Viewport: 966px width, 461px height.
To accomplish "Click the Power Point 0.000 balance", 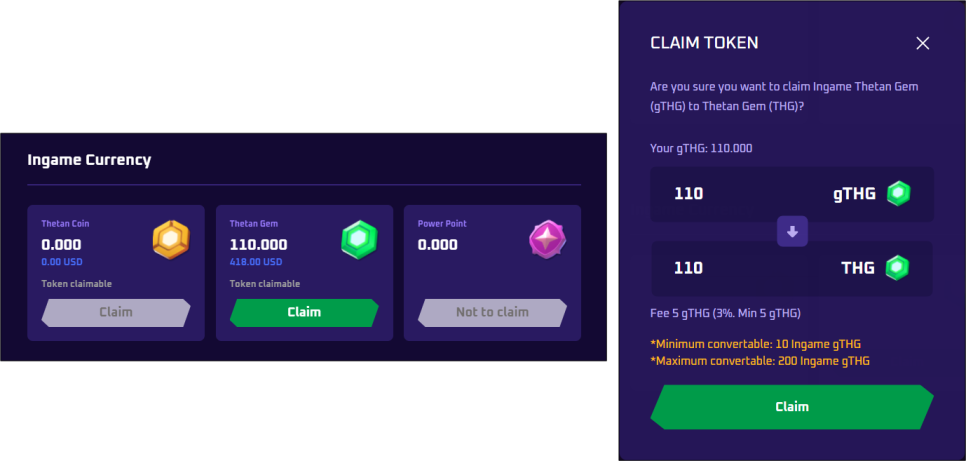I will [x=438, y=244].
